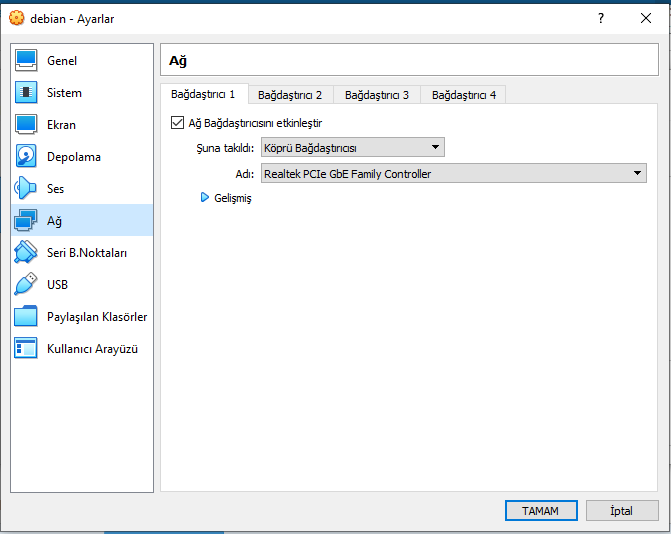Viewport: 671px width, 534px height.
Task: Open the Ses speaker icon
Action: [x=26, y=188]
